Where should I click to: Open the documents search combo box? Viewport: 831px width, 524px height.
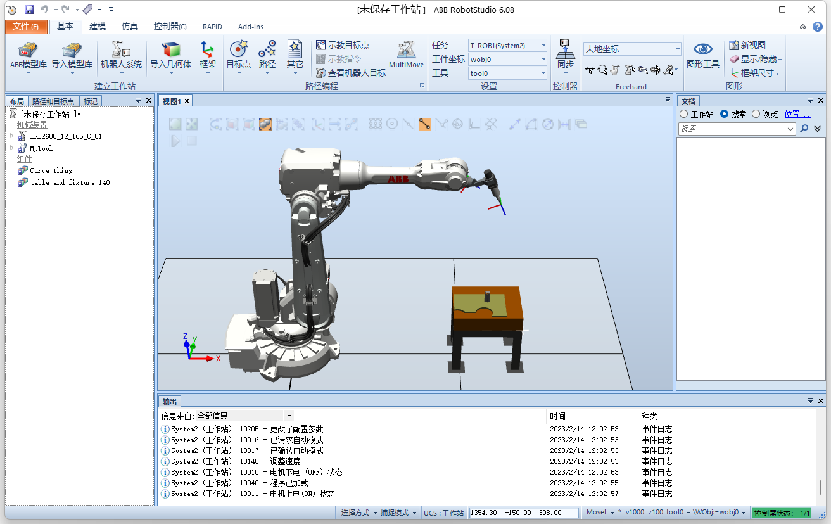[737, 129]
